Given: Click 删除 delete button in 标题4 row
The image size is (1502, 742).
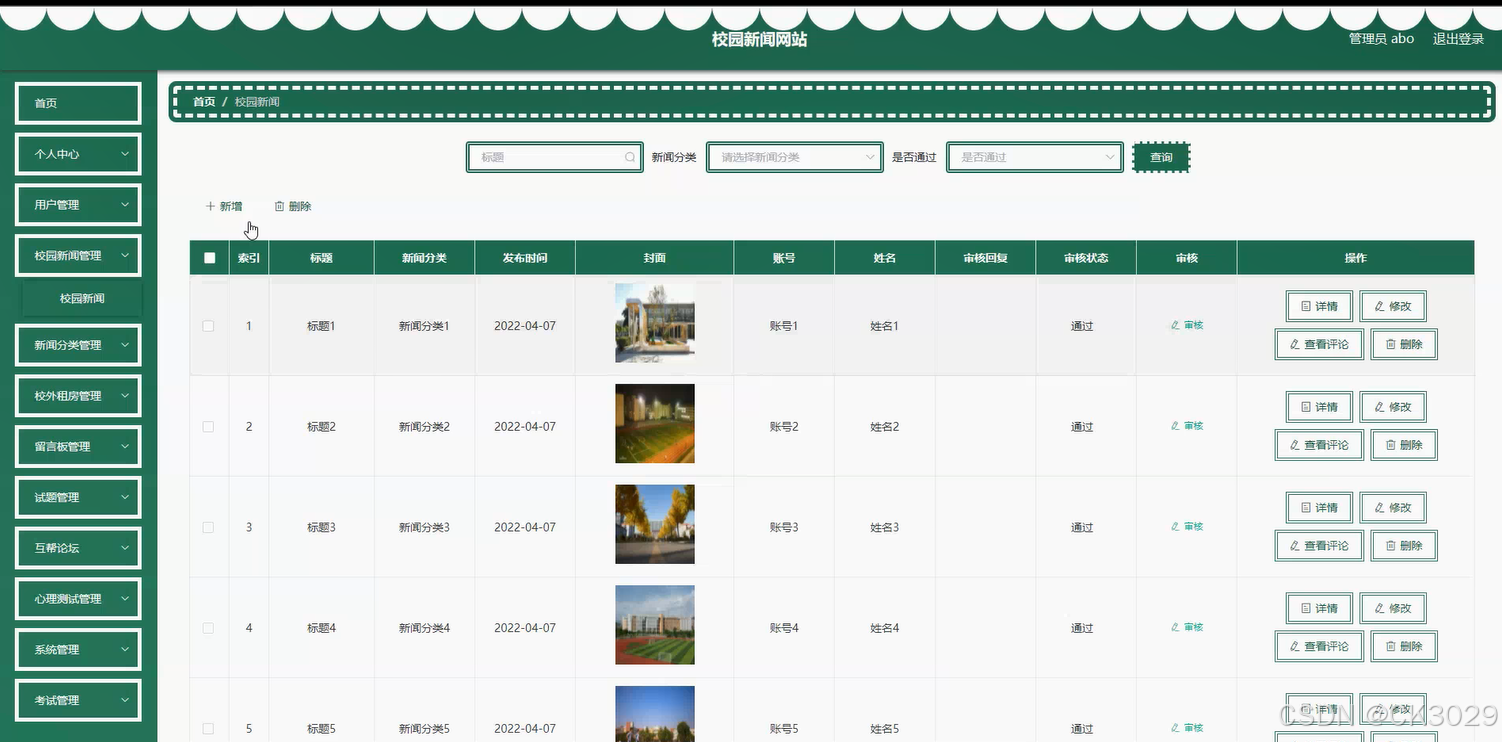Looking at the screenshot, I should tap(1404, 646).
